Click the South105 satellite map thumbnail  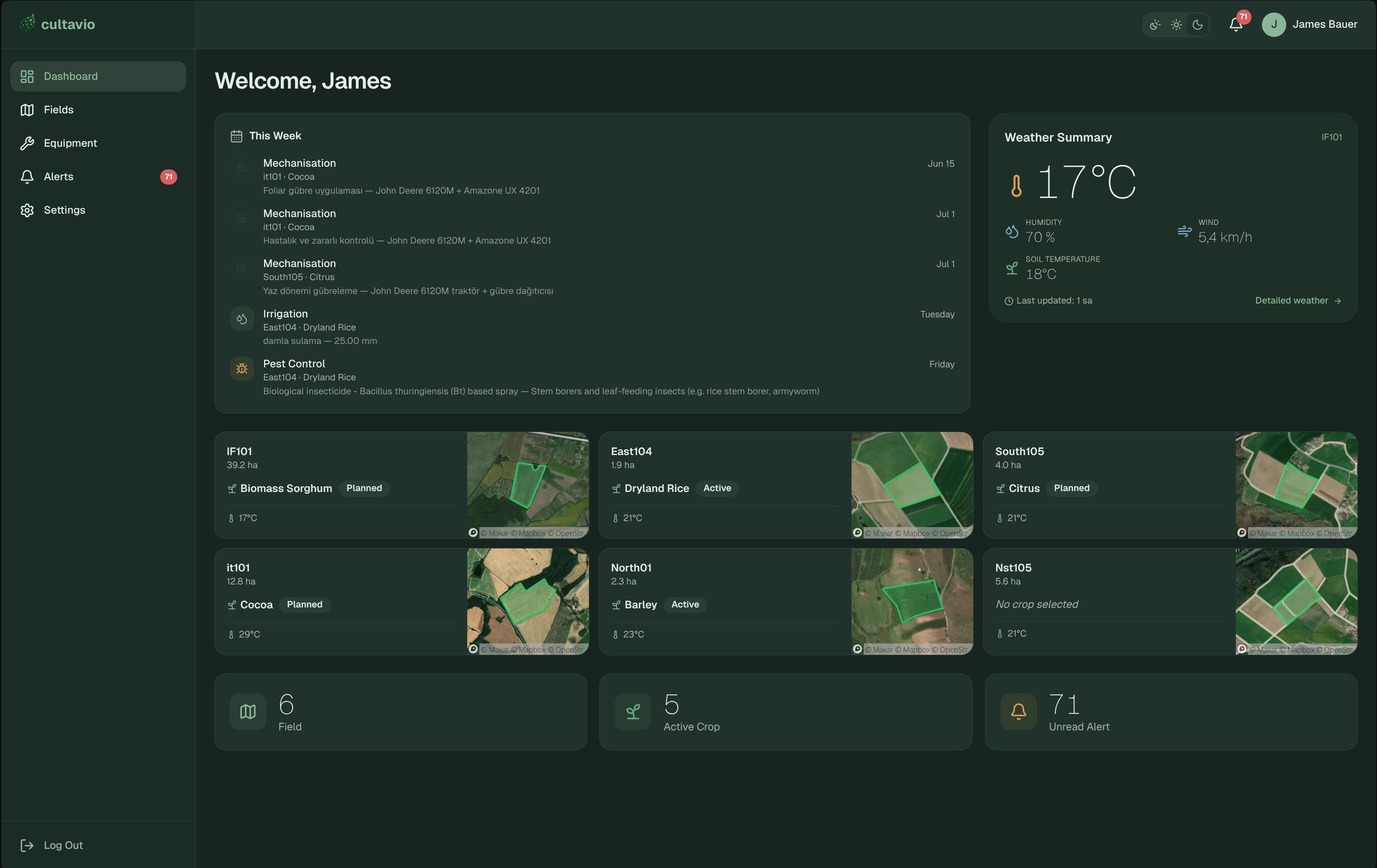[1296, 485]
